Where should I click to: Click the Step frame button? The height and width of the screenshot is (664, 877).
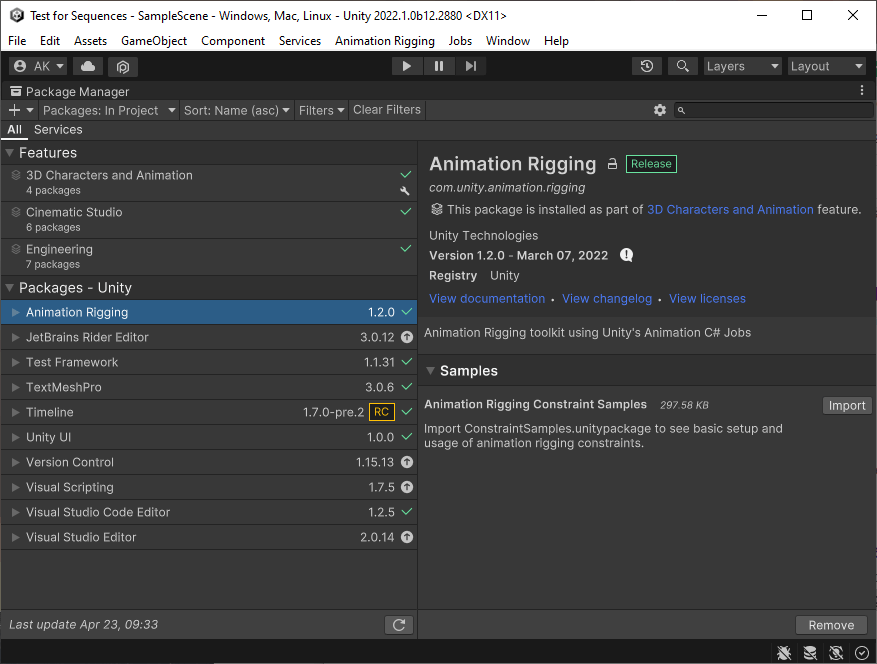(x=471, y=66)
